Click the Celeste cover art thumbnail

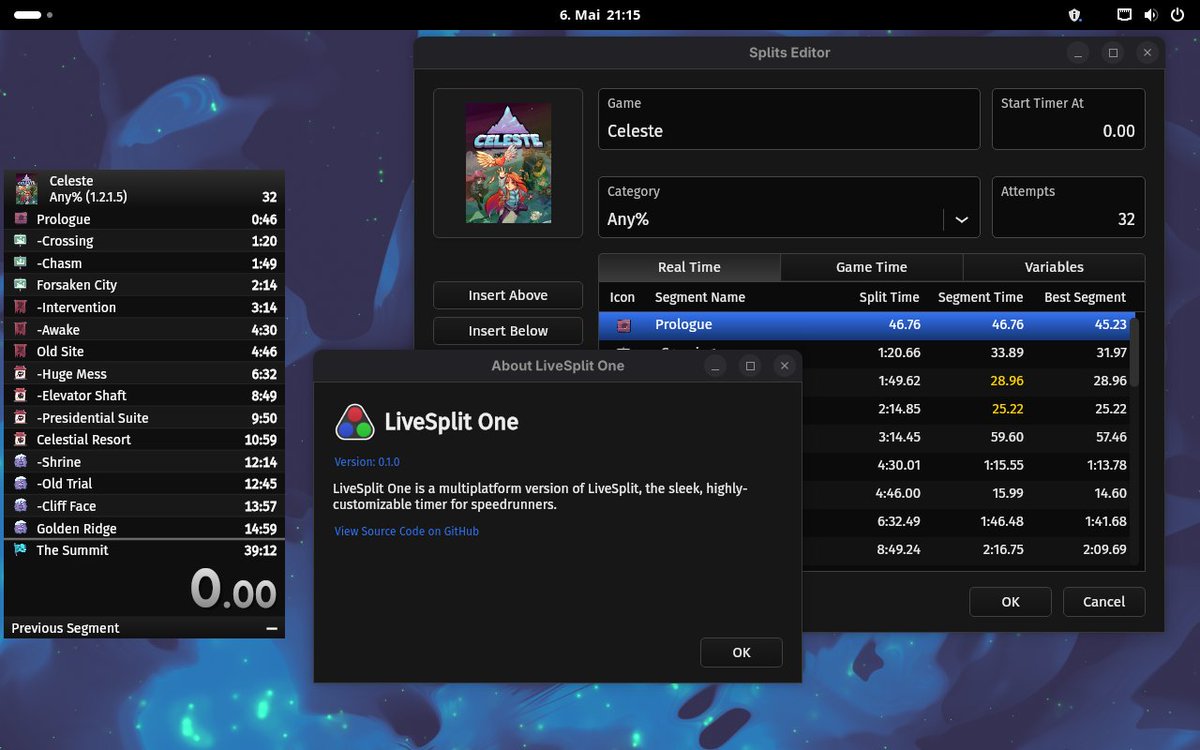508,163
